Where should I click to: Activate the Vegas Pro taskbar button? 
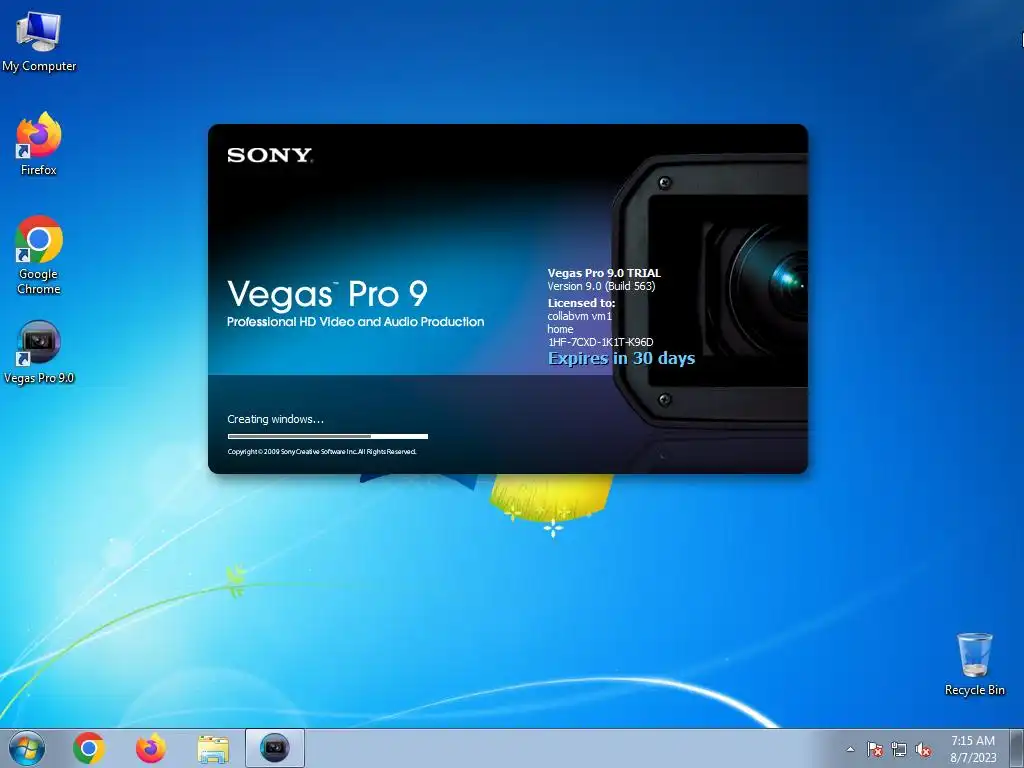(x=274, y=748)
